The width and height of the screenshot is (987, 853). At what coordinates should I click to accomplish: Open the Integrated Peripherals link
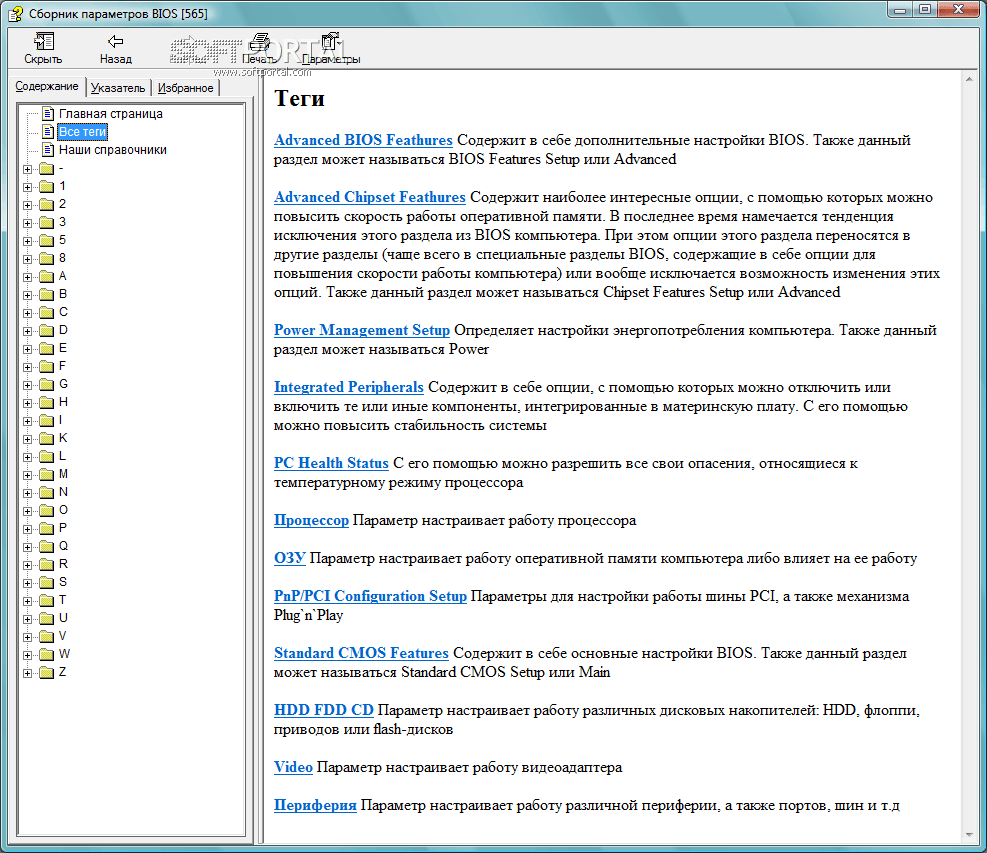coord(349,387)
